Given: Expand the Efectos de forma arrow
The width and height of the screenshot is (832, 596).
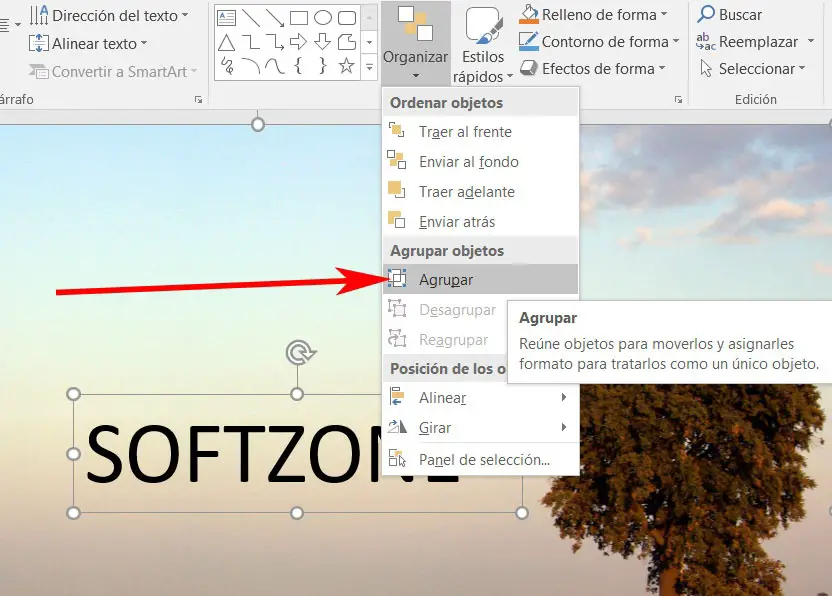Looking at the screenshot, I should point(662,68).
